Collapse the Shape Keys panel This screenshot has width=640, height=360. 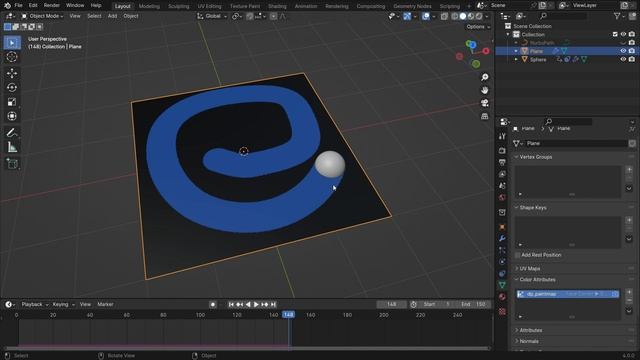(533, 208)
